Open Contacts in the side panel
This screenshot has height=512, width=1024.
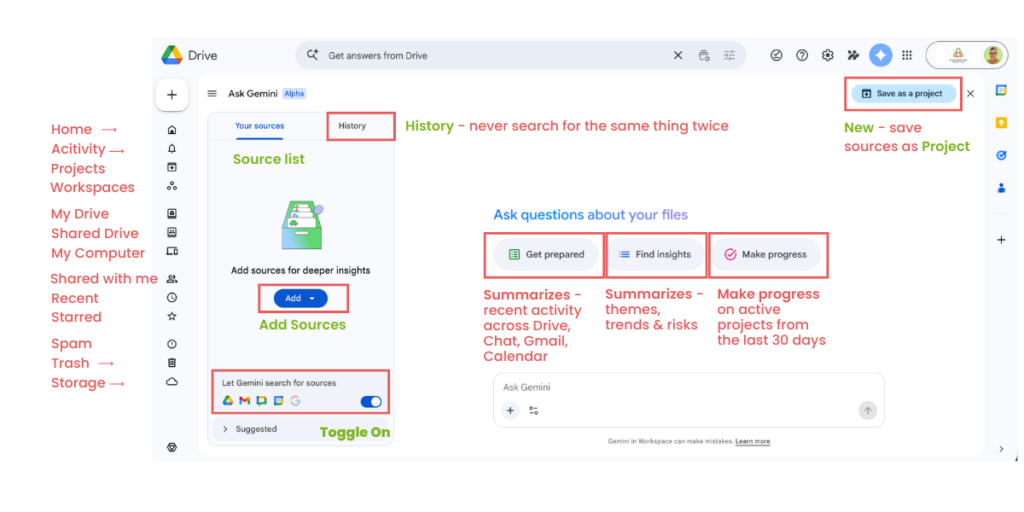tap(1001, 187)
